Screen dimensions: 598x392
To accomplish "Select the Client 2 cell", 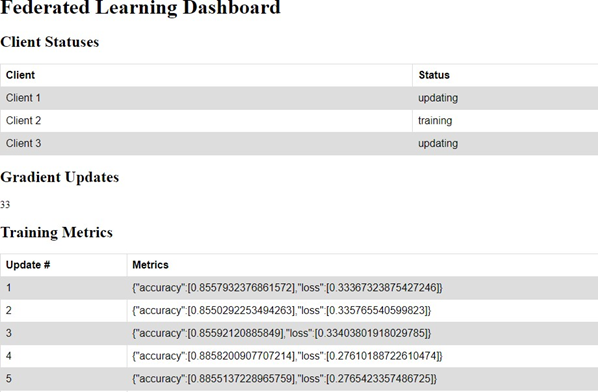I will tap(206, 121).
